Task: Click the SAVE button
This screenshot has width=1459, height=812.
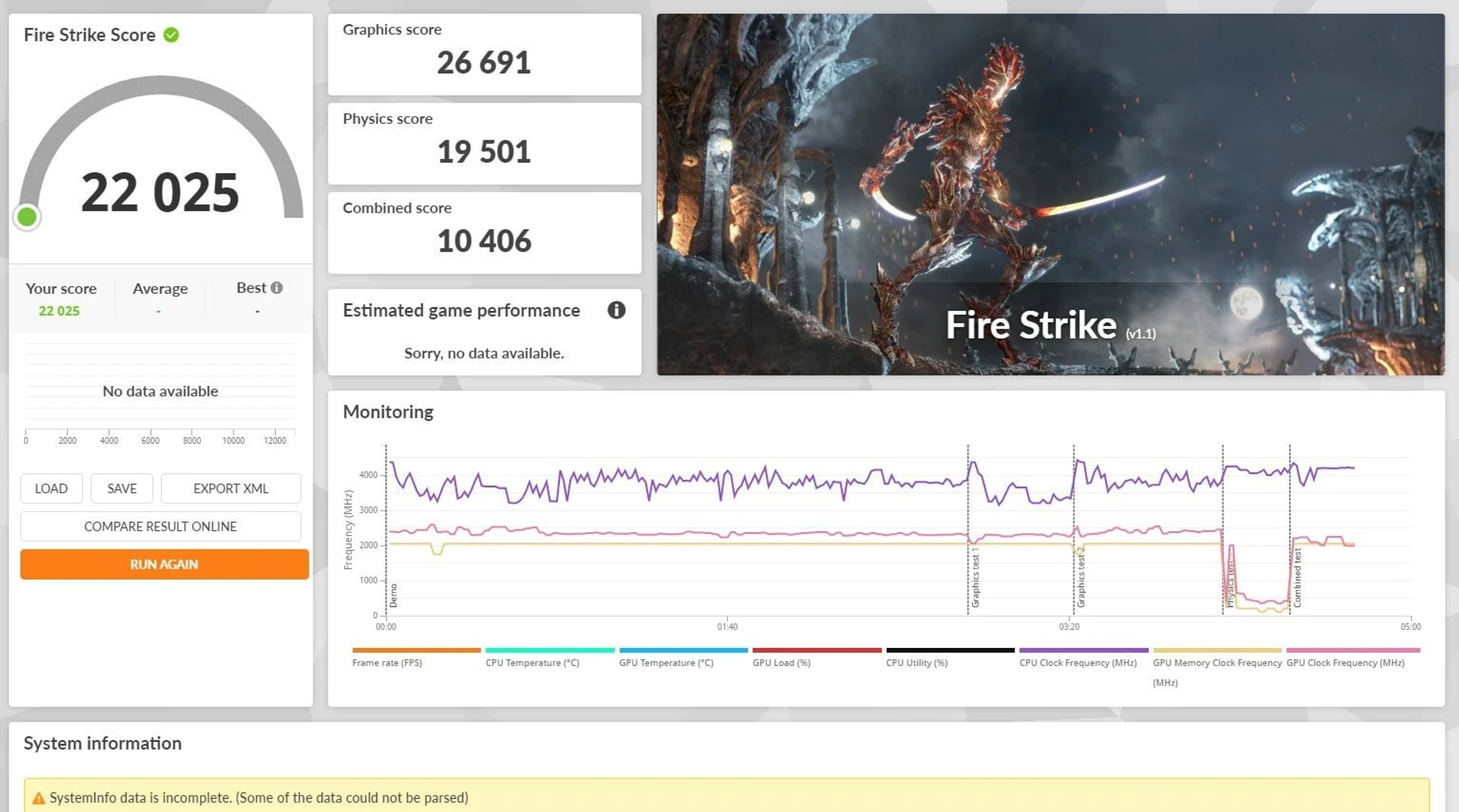Action: 122,488
